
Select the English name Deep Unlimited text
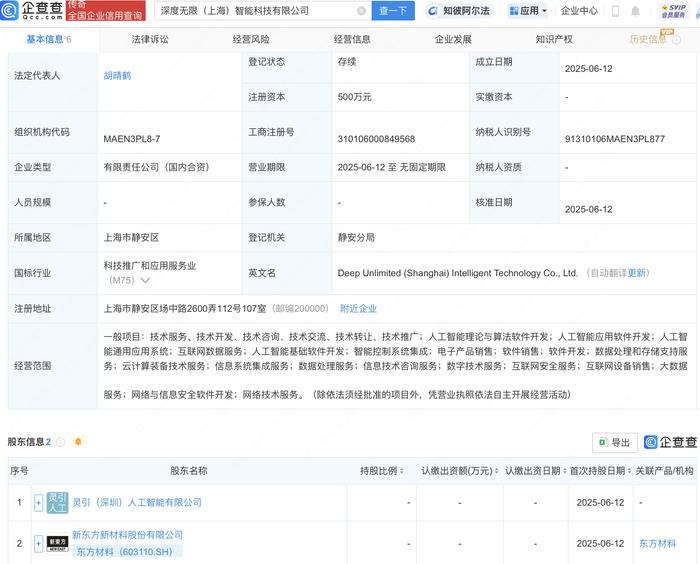point(458,273)
